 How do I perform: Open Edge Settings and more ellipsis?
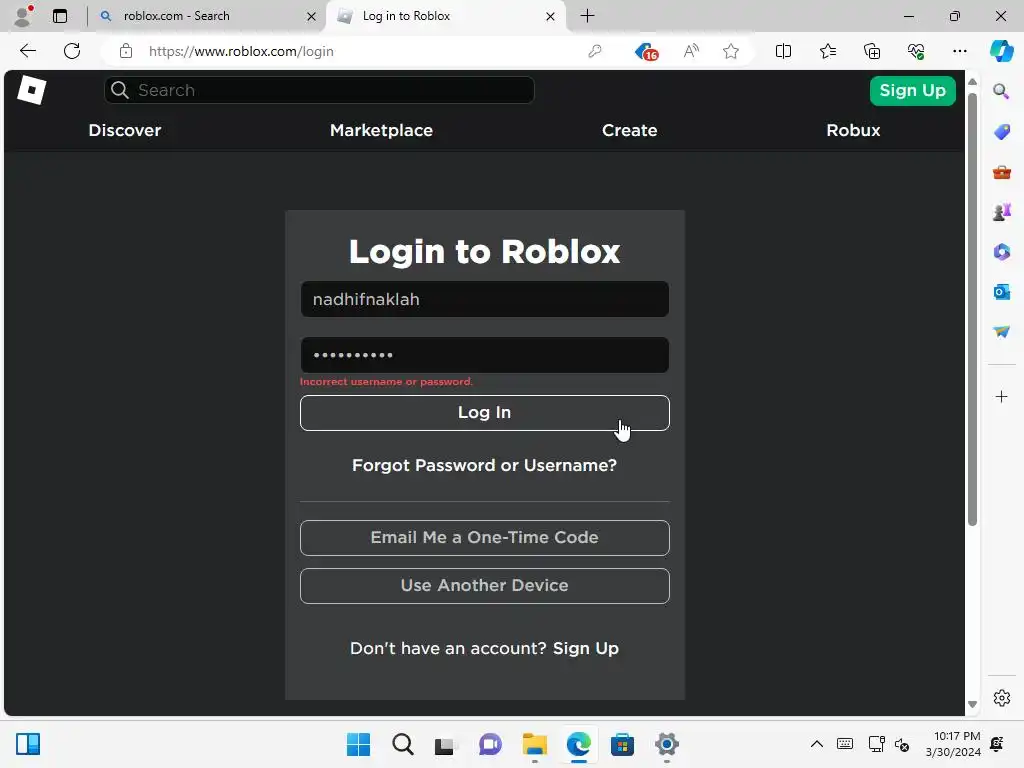coord(959,51)
